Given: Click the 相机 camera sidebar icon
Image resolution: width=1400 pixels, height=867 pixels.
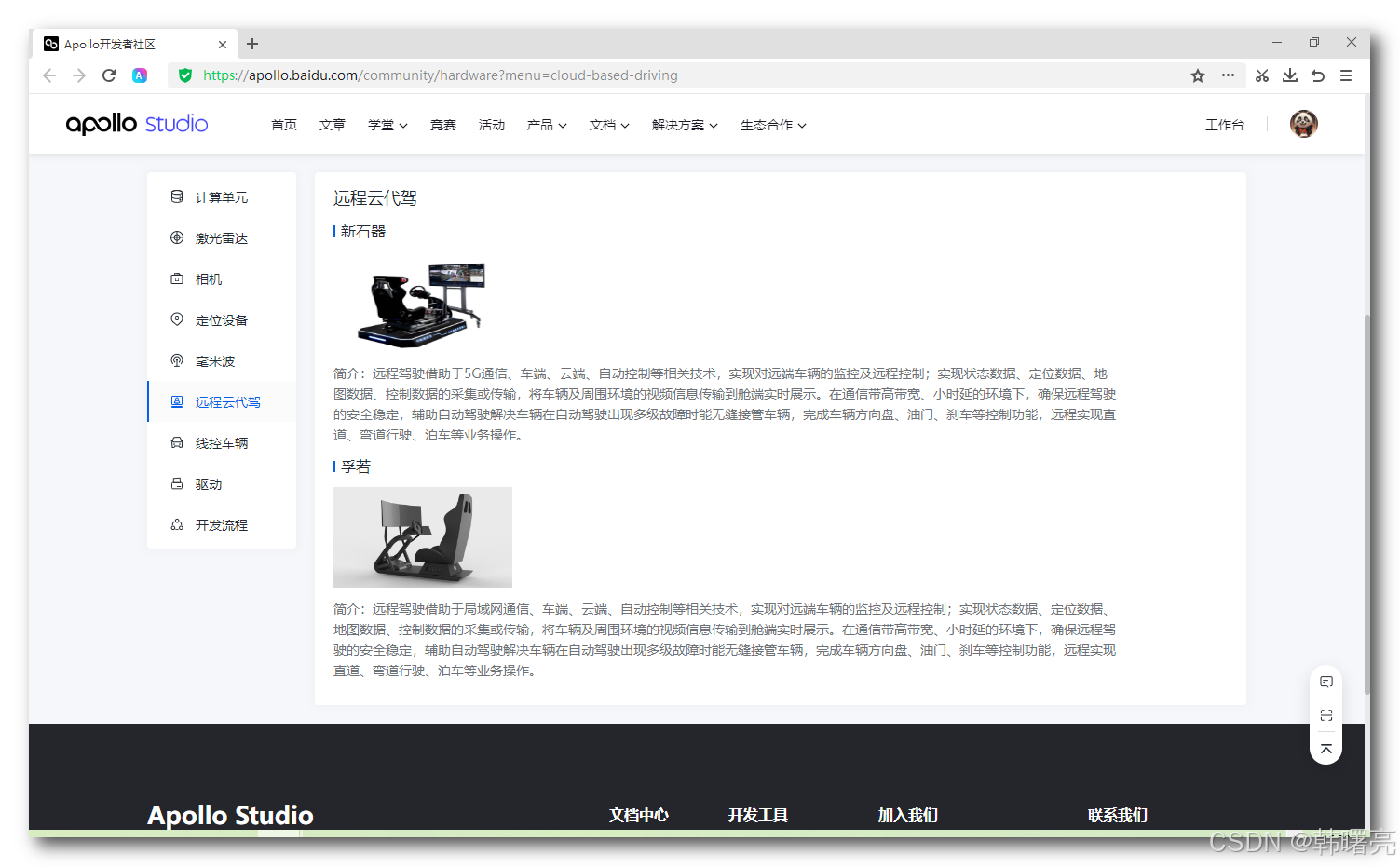Looking at the screenshot, I should pyautogui.click(x=177, y=278).
